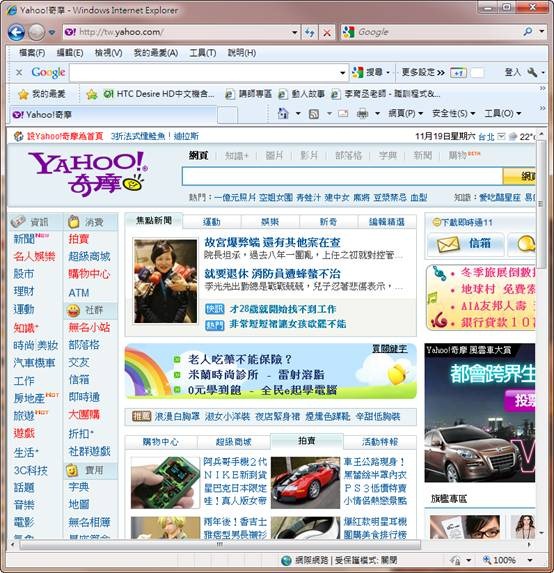Open the new blank browser tab

(227, 115)
